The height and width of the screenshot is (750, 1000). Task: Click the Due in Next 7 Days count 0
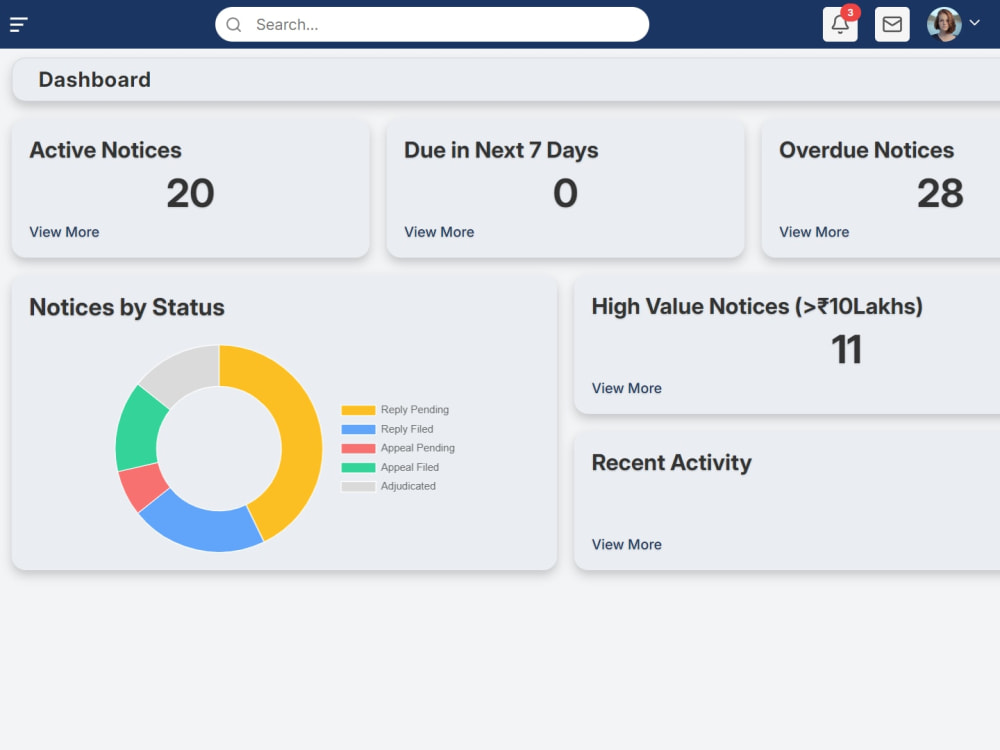click(x=566, y=193)
